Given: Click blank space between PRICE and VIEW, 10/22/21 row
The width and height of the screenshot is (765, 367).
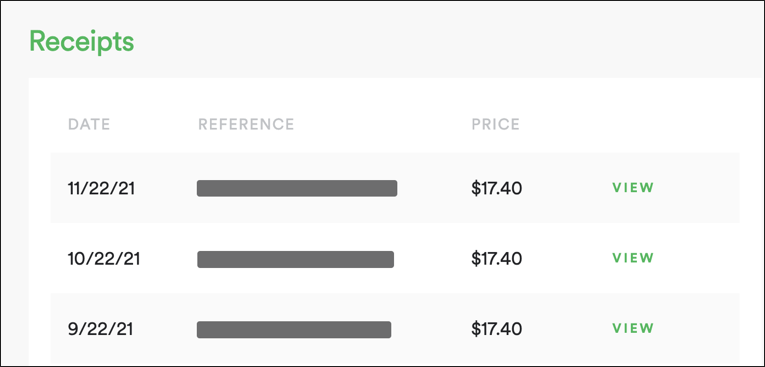Looking at the screenshot, I should click(567, 259).
